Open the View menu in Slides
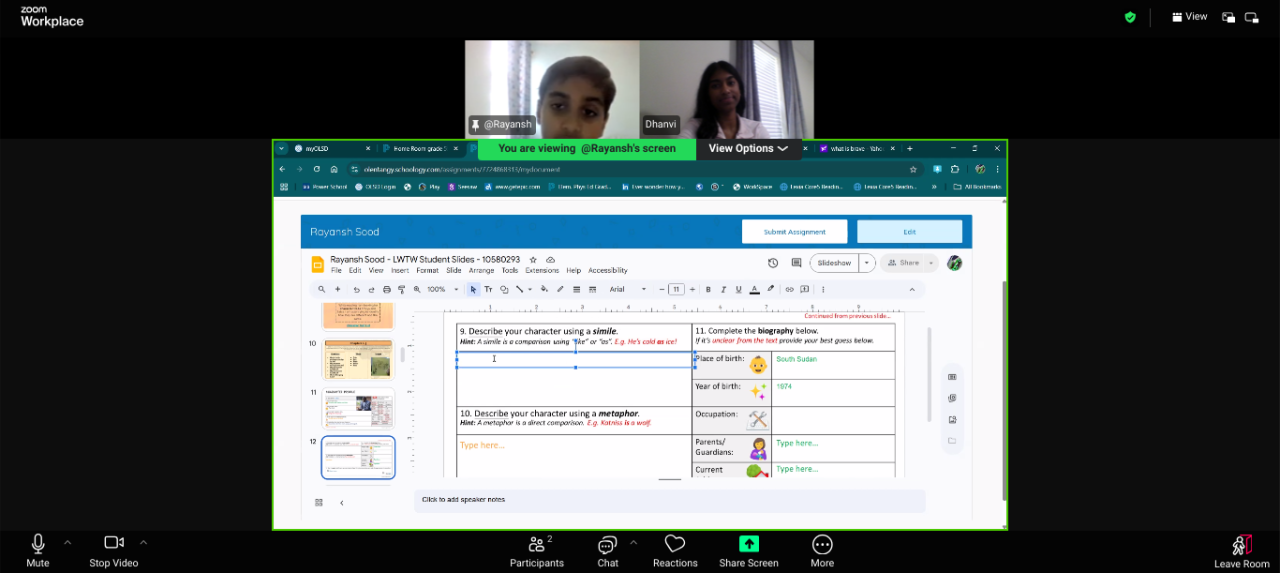 tap(376, 270)
